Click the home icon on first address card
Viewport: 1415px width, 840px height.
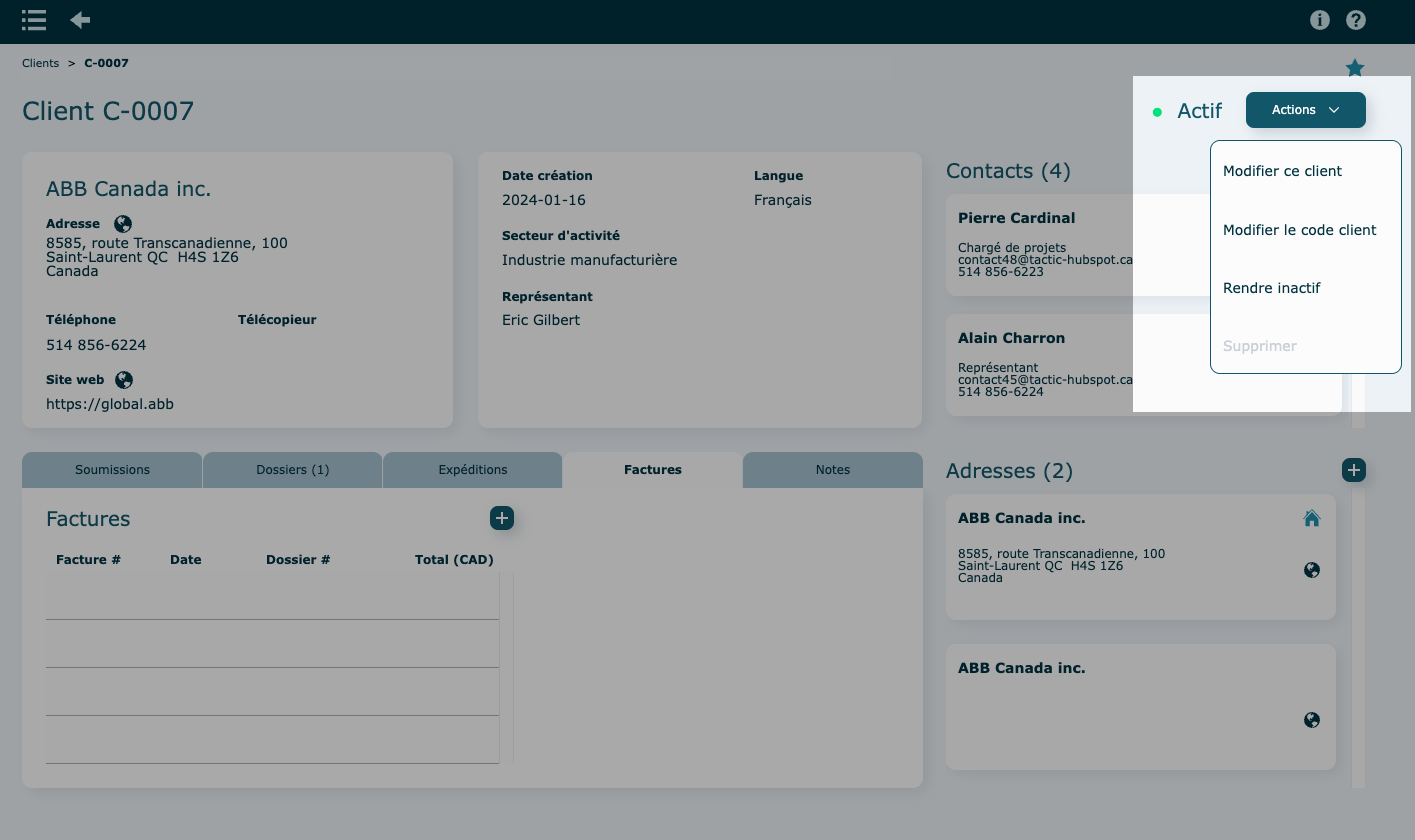click(x=1312, y=518)
